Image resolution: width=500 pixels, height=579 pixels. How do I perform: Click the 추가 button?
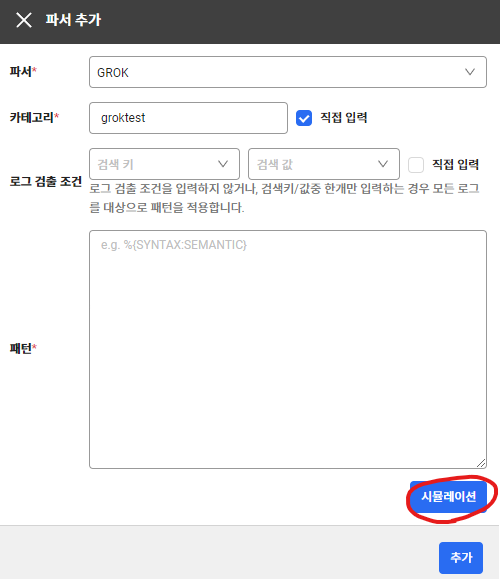click(461, 558)
